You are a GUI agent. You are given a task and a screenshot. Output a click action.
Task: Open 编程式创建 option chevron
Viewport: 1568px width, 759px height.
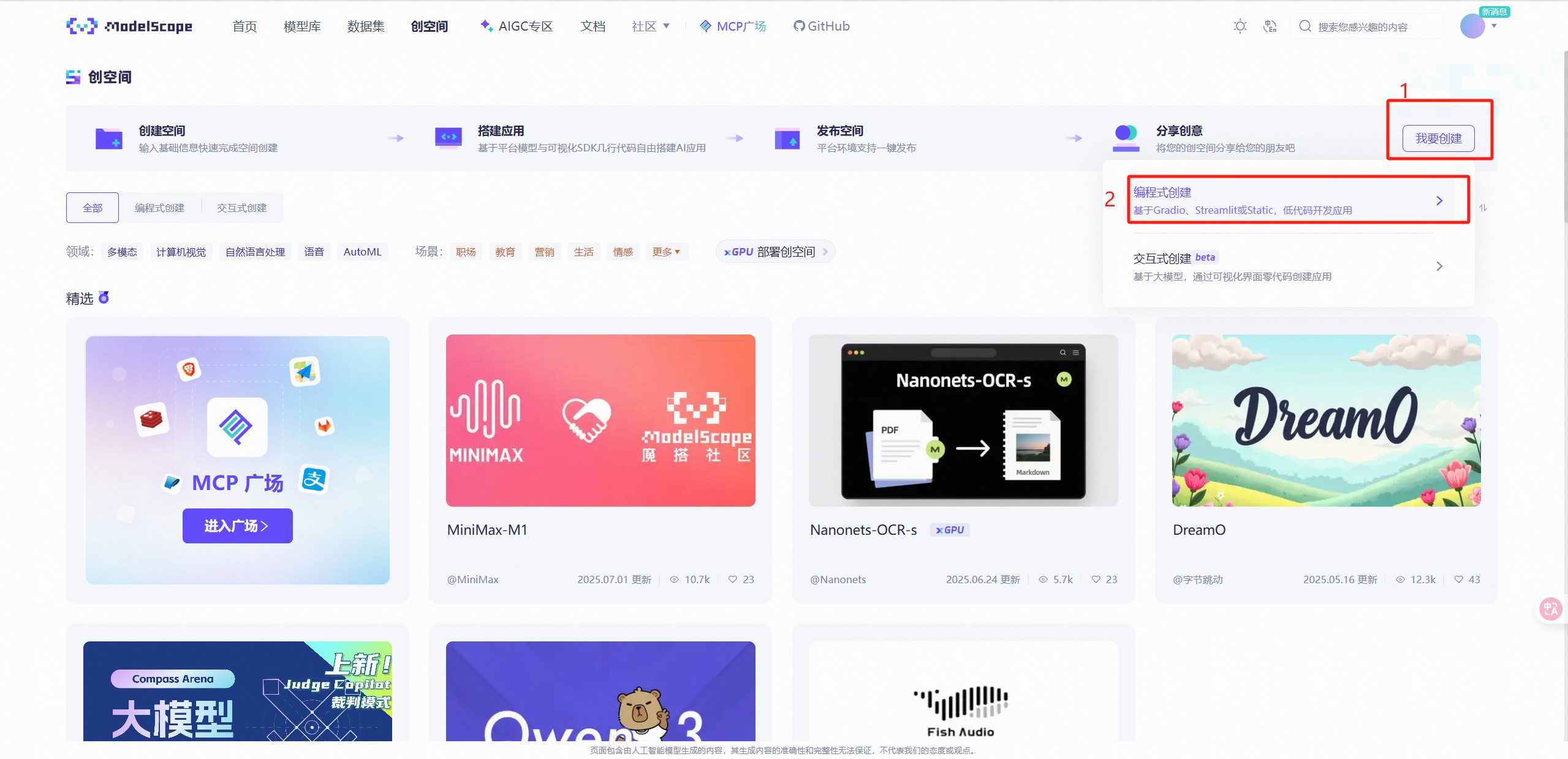pos(1439,201)
